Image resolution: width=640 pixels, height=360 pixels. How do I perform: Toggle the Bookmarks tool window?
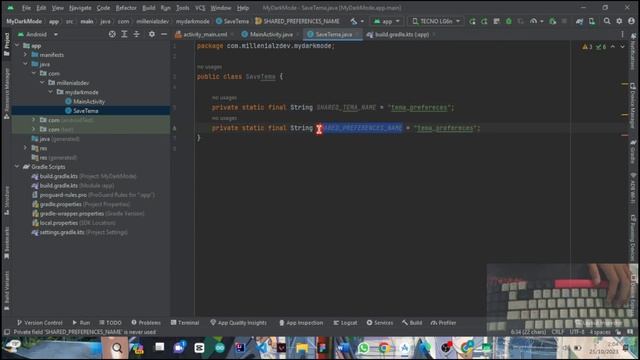(7, 243)
